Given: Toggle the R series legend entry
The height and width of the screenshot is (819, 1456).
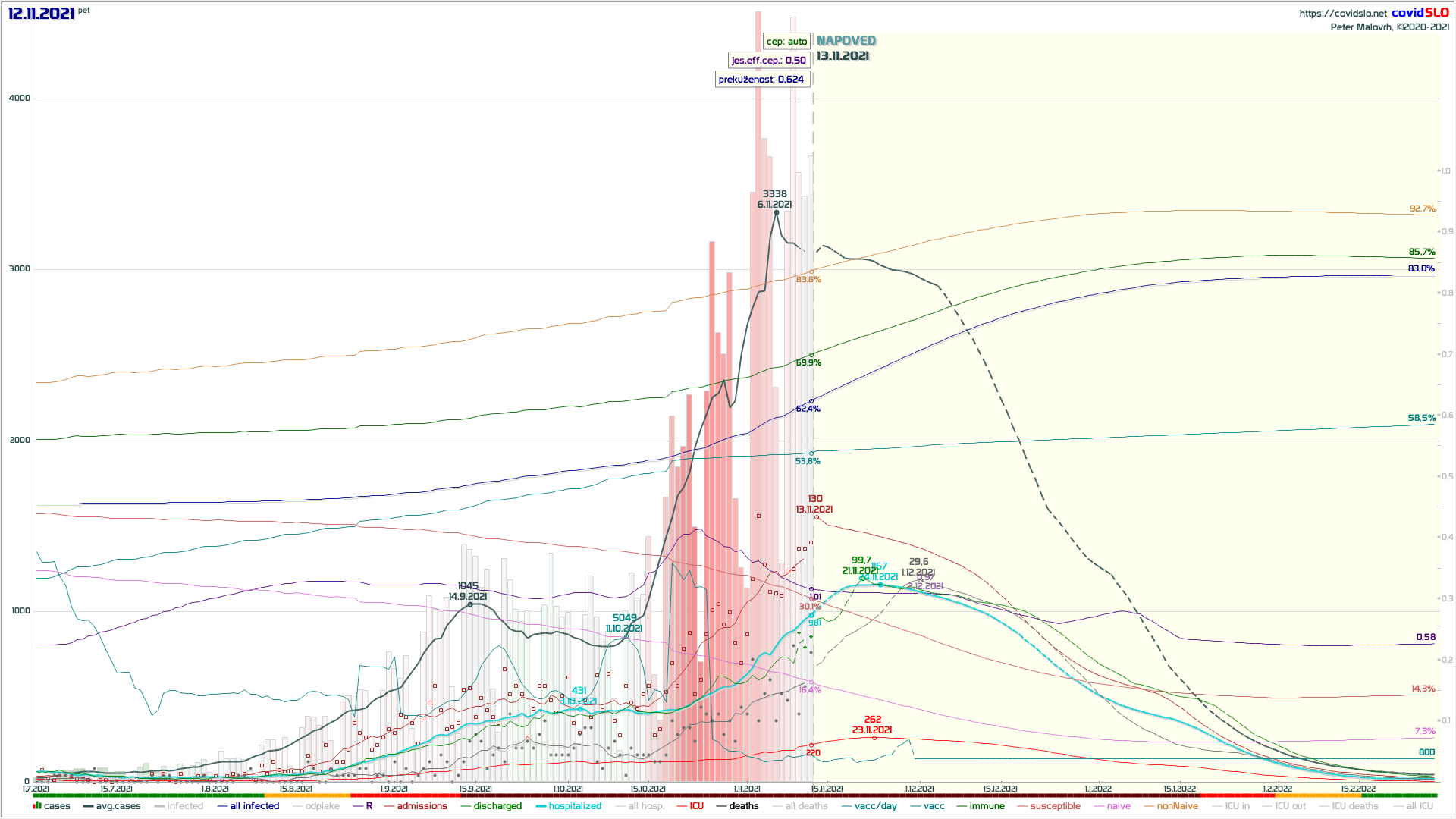Looking at the screenshot, I should 369,806.
